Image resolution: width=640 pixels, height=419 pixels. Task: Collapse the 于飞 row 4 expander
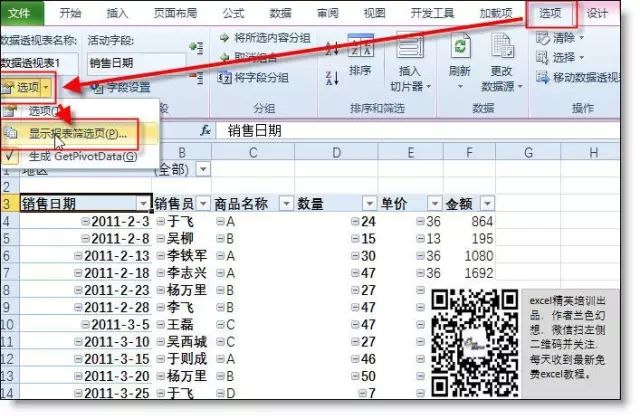tap(161, 221)
